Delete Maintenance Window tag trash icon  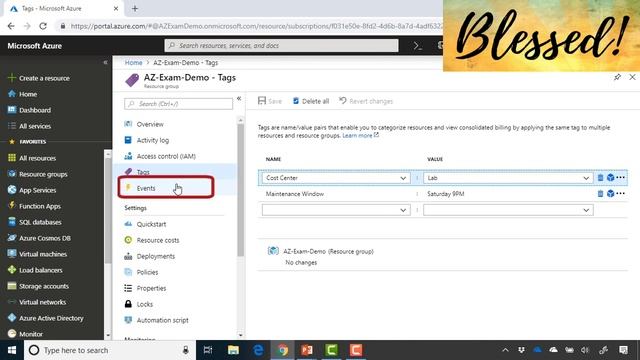pos(600,194)
